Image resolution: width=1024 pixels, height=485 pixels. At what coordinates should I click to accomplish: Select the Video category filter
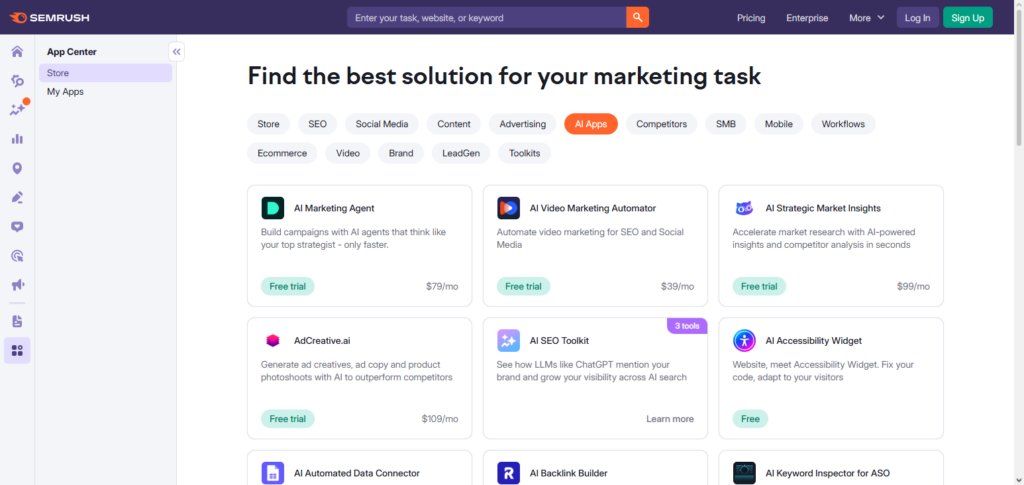pyautogui.click(x=347, y=153)
